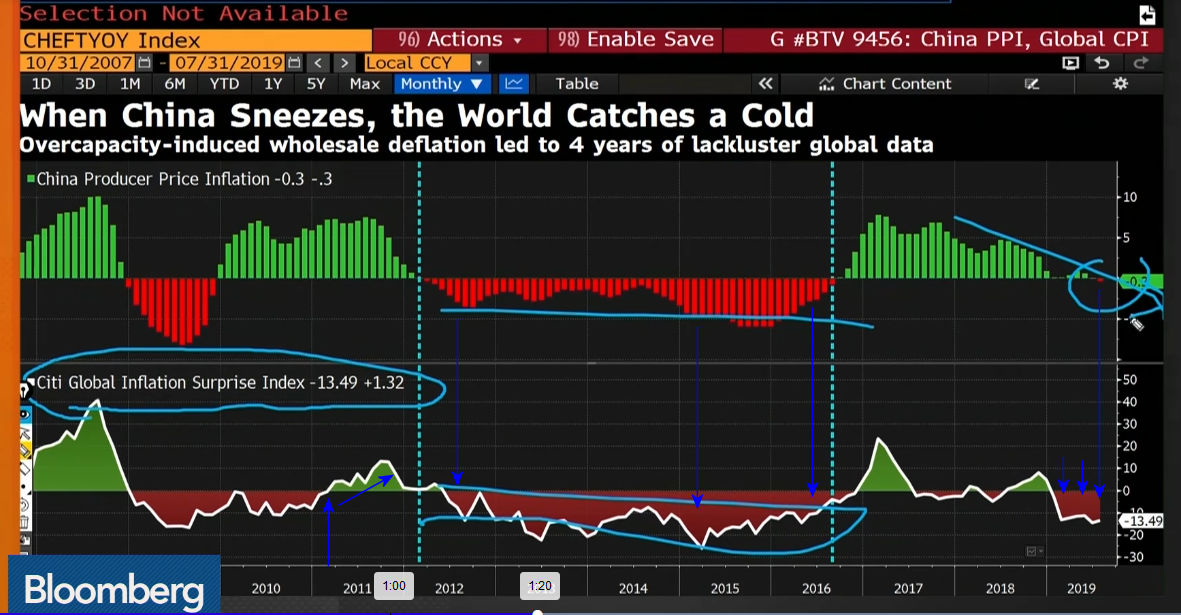
Task: Open the Monthly periodicity dropdown
Action: [x=442, y=84]
